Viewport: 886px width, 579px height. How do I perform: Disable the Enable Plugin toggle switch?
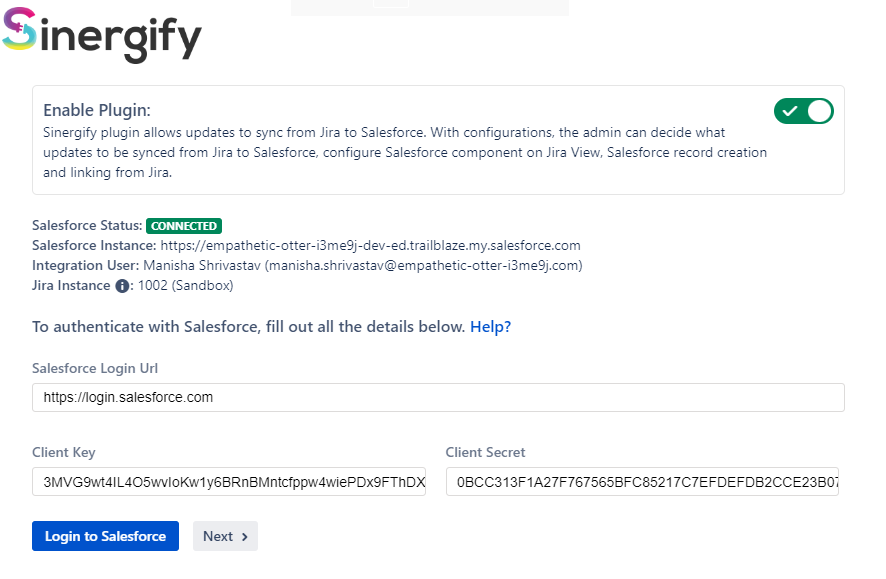[x=804, y=111]
